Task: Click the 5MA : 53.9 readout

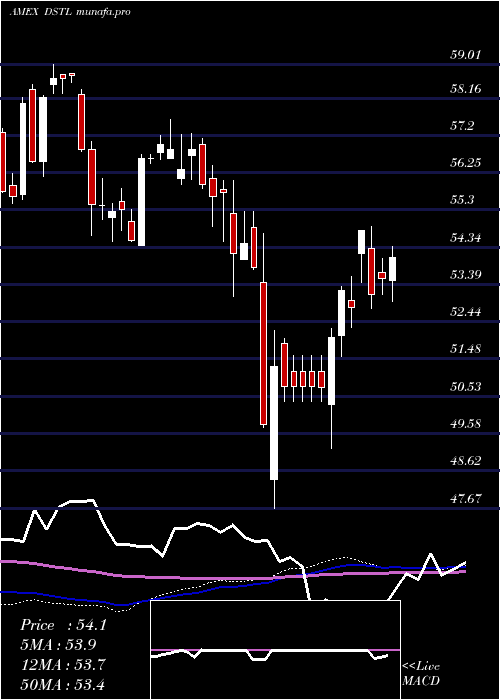Action: [58, 644]
